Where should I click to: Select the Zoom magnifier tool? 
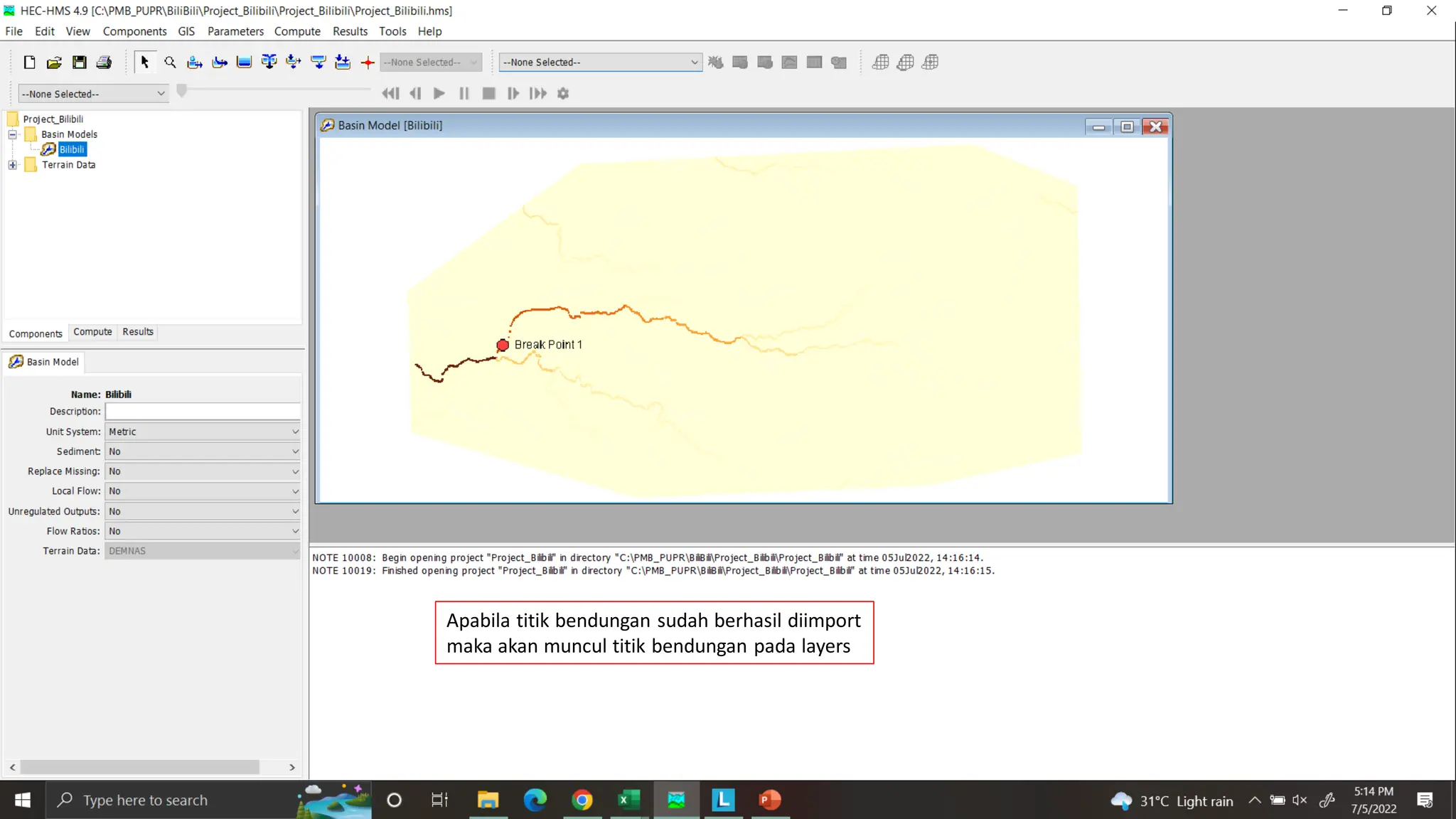170,63
